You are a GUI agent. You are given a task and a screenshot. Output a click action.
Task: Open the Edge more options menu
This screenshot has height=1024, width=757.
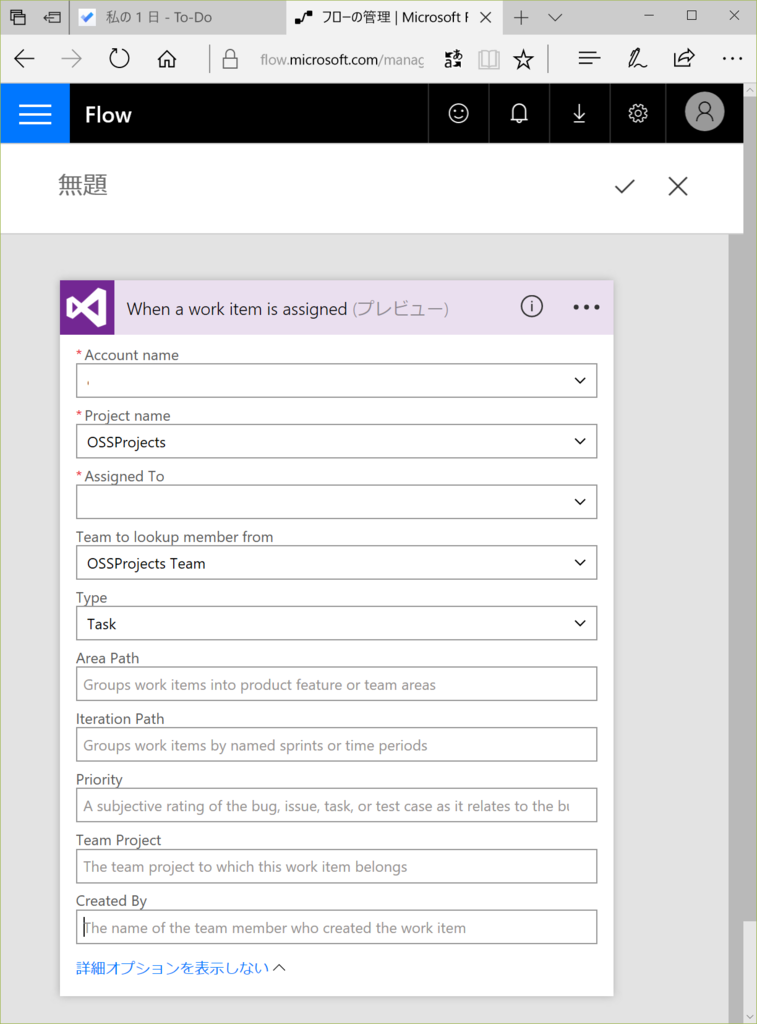coord(732,59)
